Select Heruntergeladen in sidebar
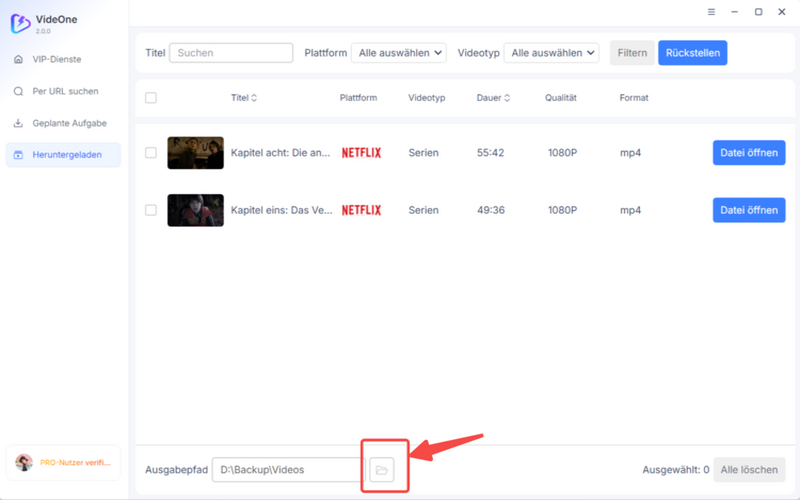The image size is (800, 500). coord(63,155)
